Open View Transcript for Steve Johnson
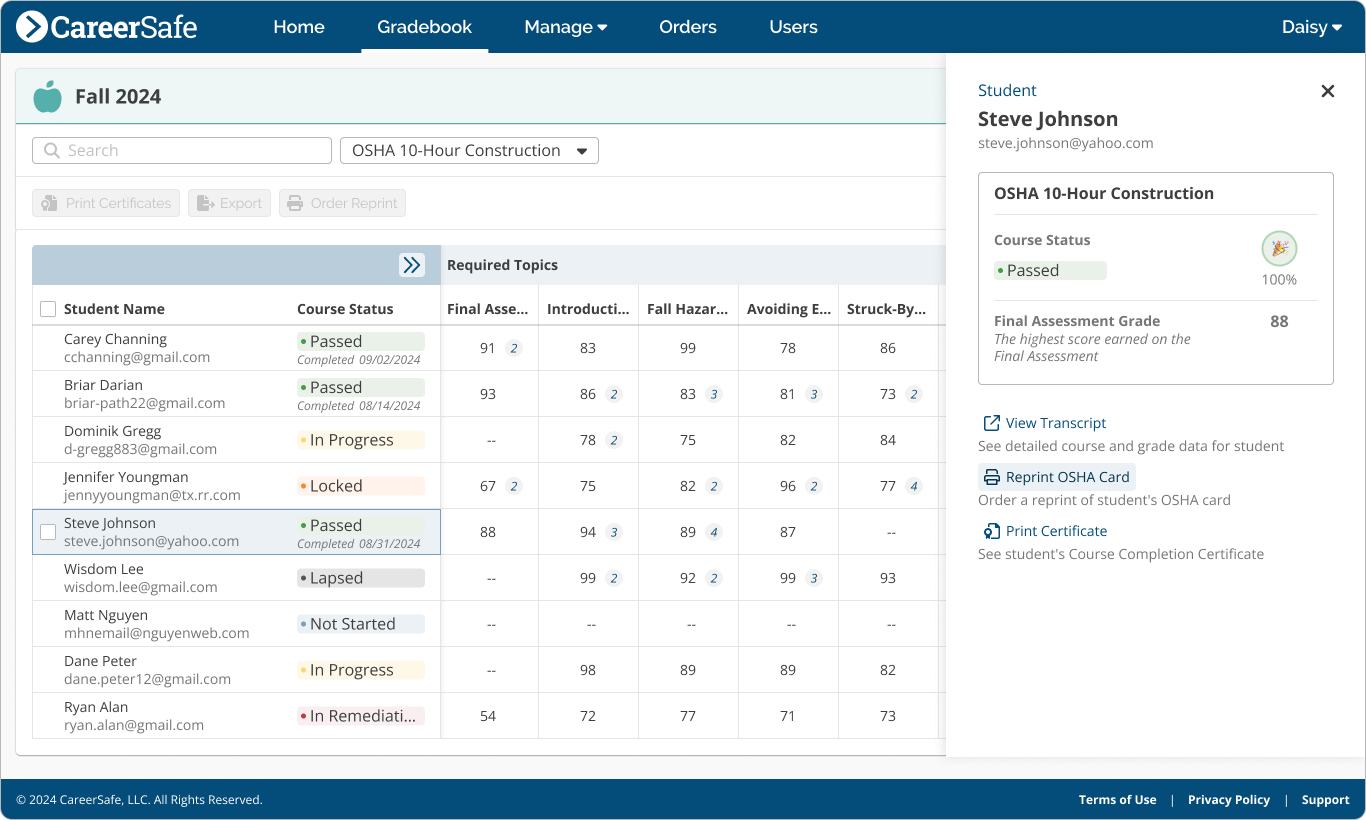This screenshot has width=1366, height=820. click(1054, 422)
